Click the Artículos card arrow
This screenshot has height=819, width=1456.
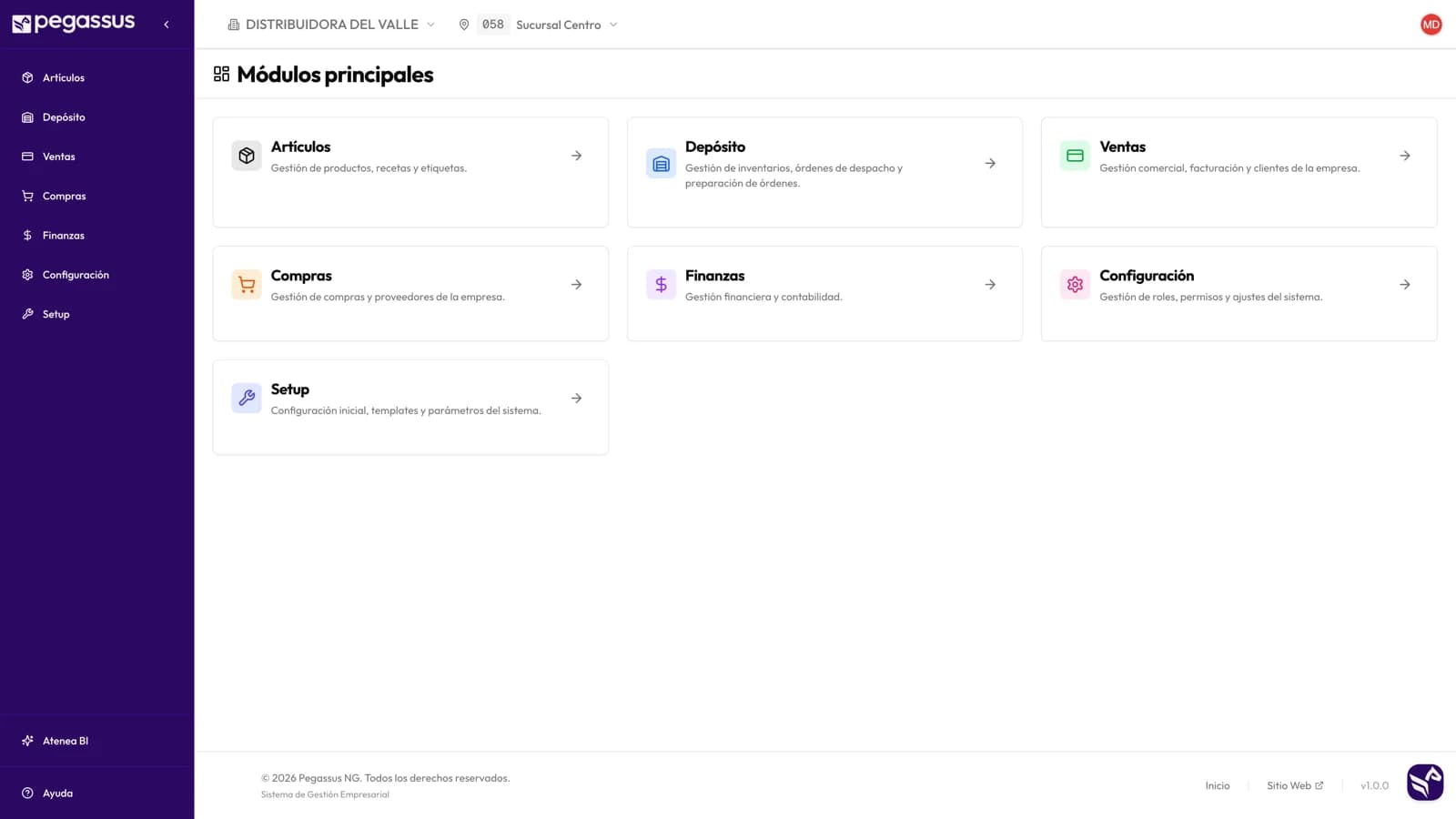[x=576, y=156]
